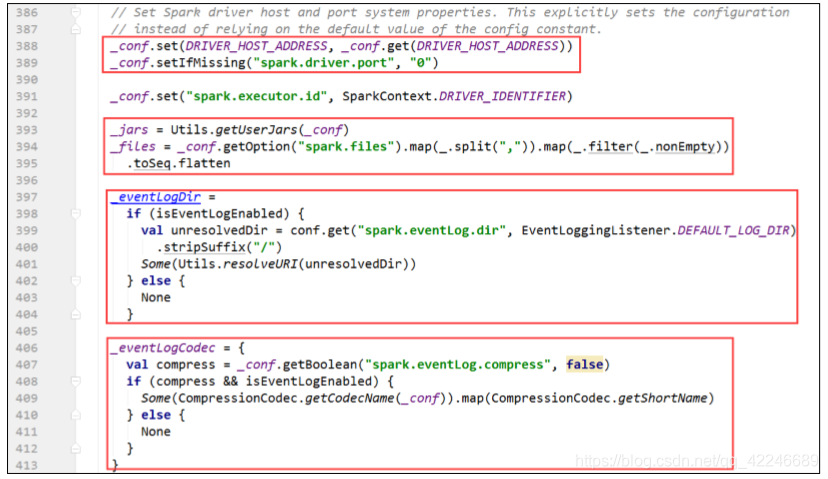Viewport: 828px width, 479px height.
Task: Click the SparkContext class name
Action: pyautogui.click(x=387, y=96)
